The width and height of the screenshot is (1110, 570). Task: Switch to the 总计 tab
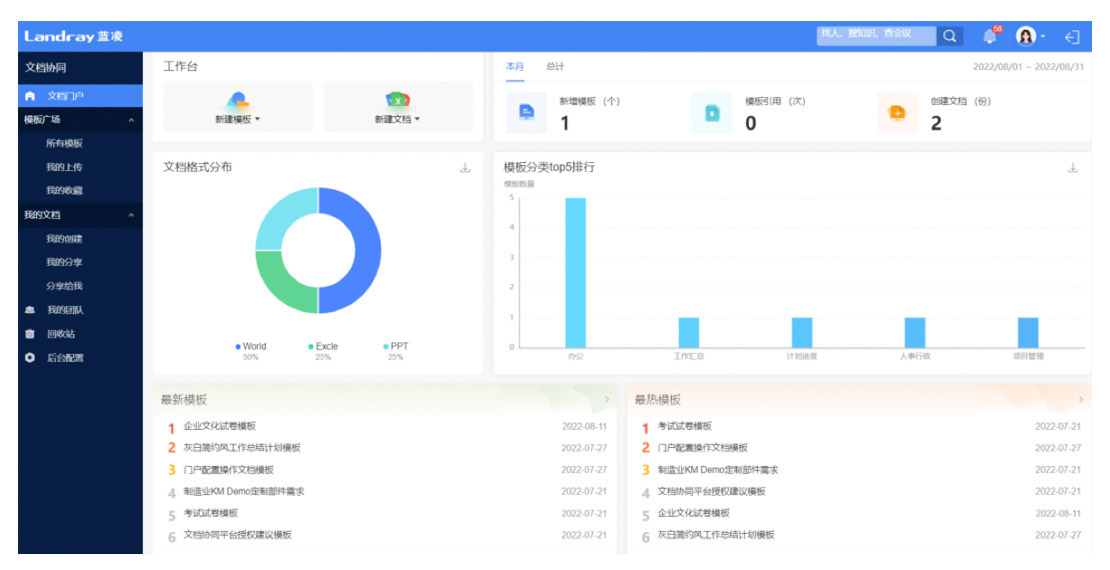(554, 67)
